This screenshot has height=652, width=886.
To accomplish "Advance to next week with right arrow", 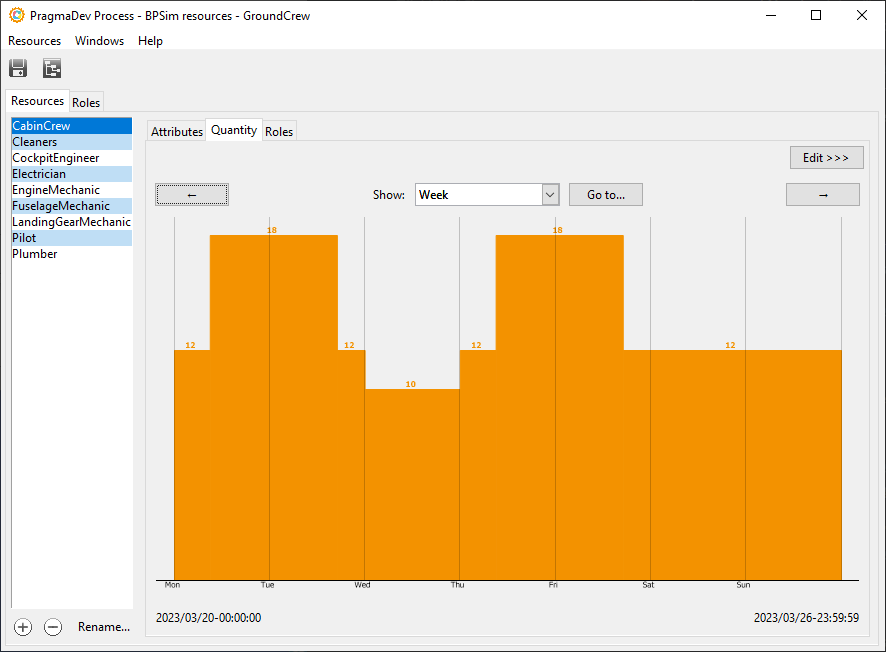I will click(822, 195).
